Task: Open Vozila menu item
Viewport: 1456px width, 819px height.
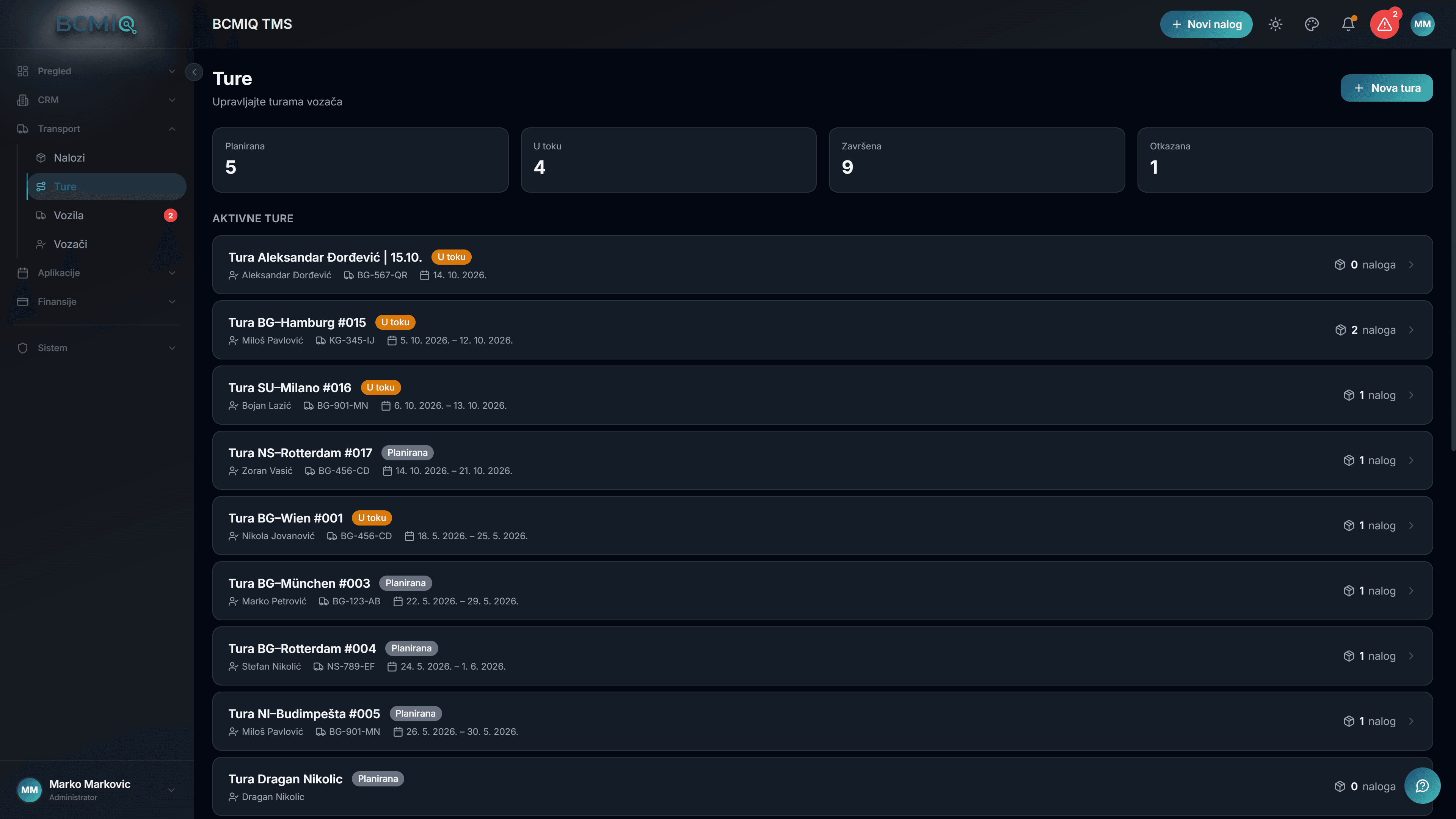Action: pos(107,215)
